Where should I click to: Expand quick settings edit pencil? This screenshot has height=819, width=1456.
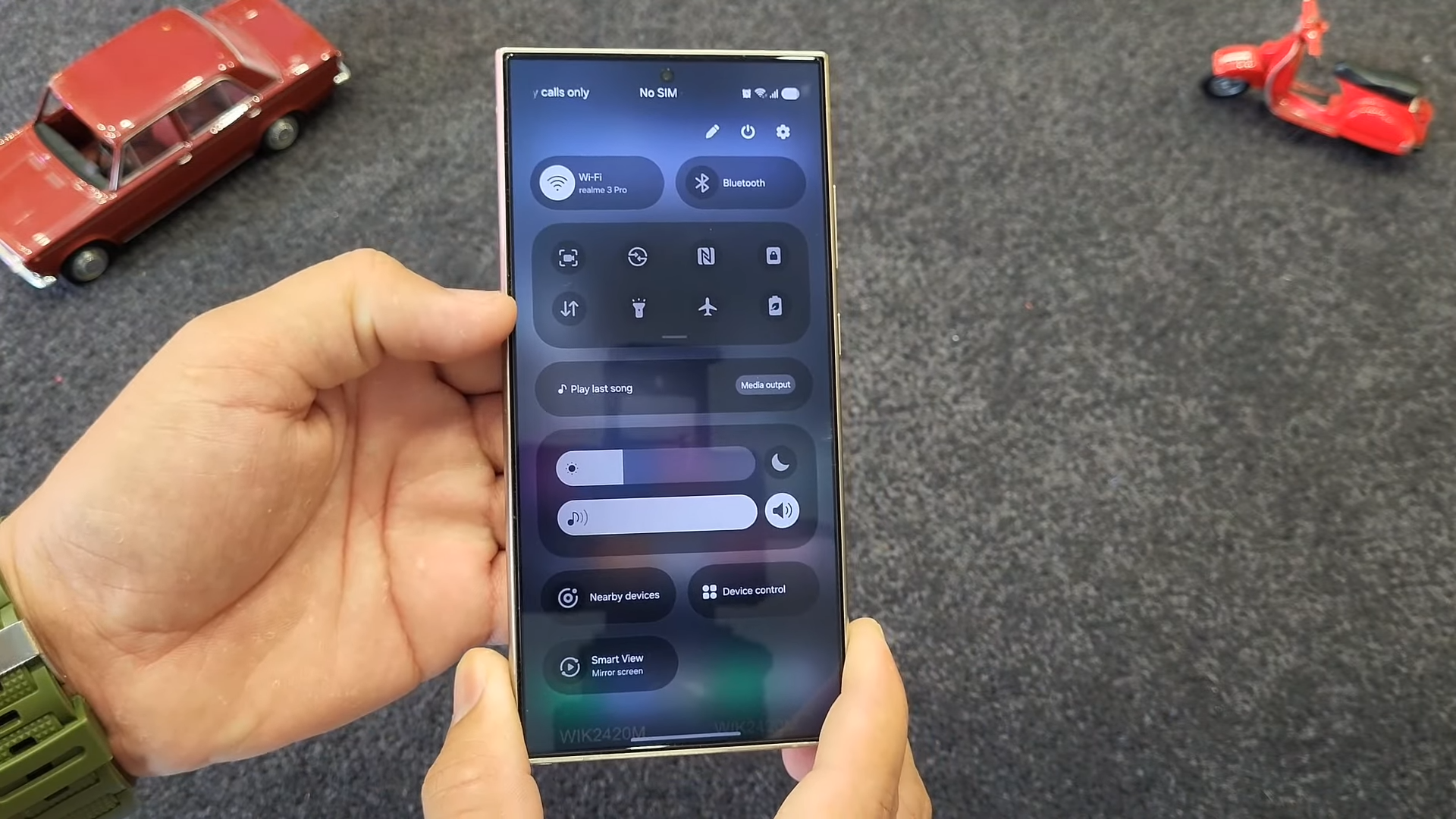click(713, 131)
